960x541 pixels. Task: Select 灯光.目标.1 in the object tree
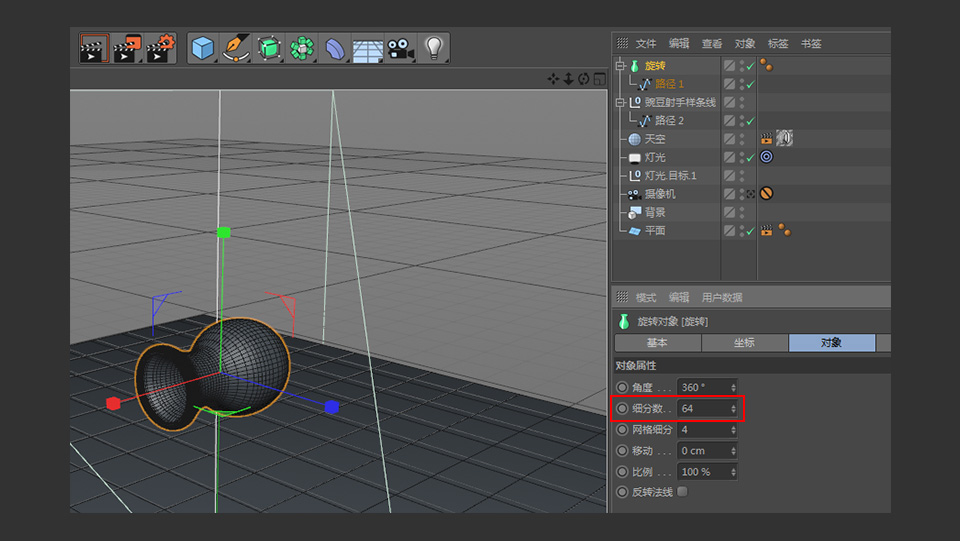click(670, 176)
